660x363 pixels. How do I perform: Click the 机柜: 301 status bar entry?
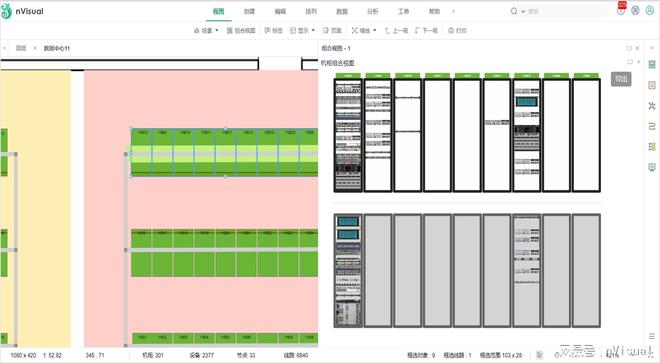click(x=153, y=355)
